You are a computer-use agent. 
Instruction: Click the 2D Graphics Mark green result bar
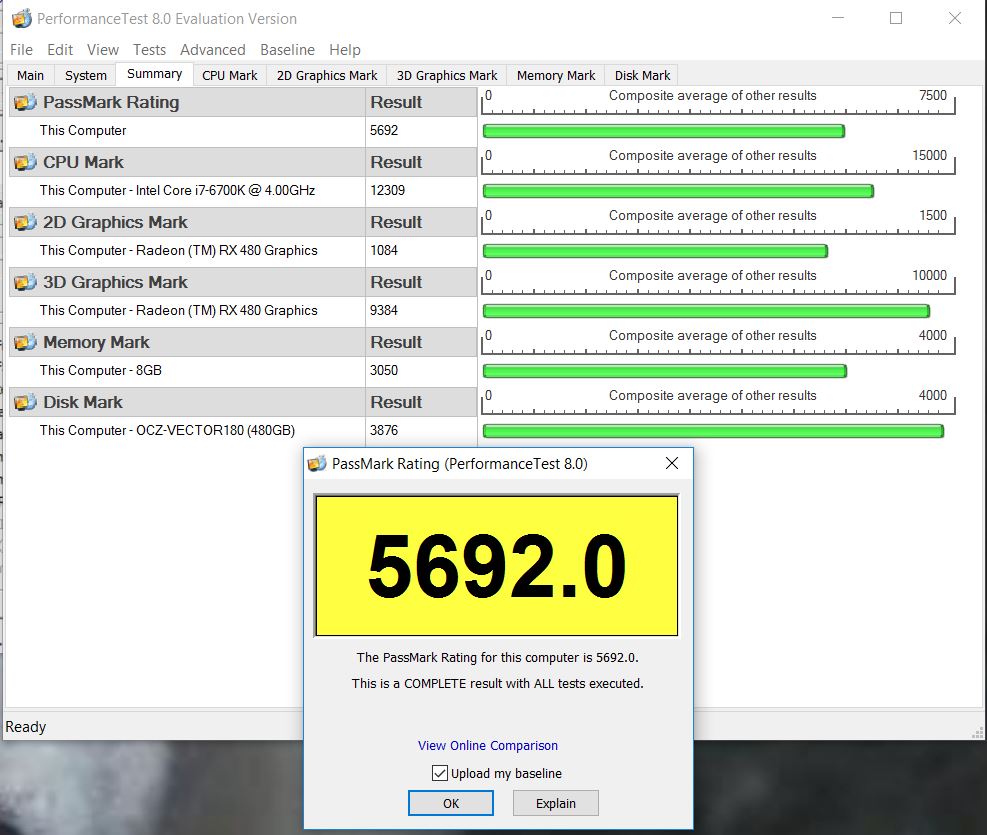point(655,251)
